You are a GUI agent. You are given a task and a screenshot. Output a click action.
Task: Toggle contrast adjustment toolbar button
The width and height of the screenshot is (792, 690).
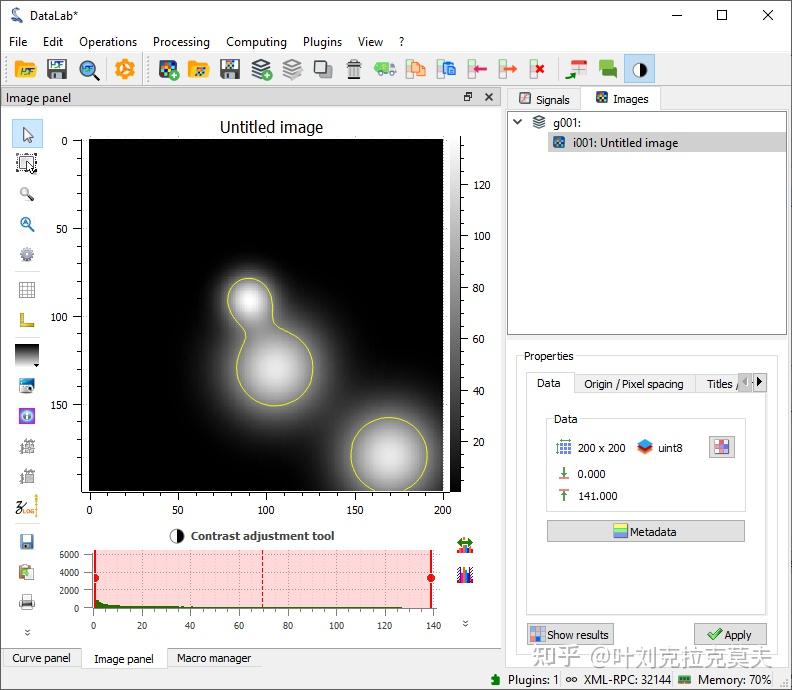pyautogui.click(x=639, y=69)
